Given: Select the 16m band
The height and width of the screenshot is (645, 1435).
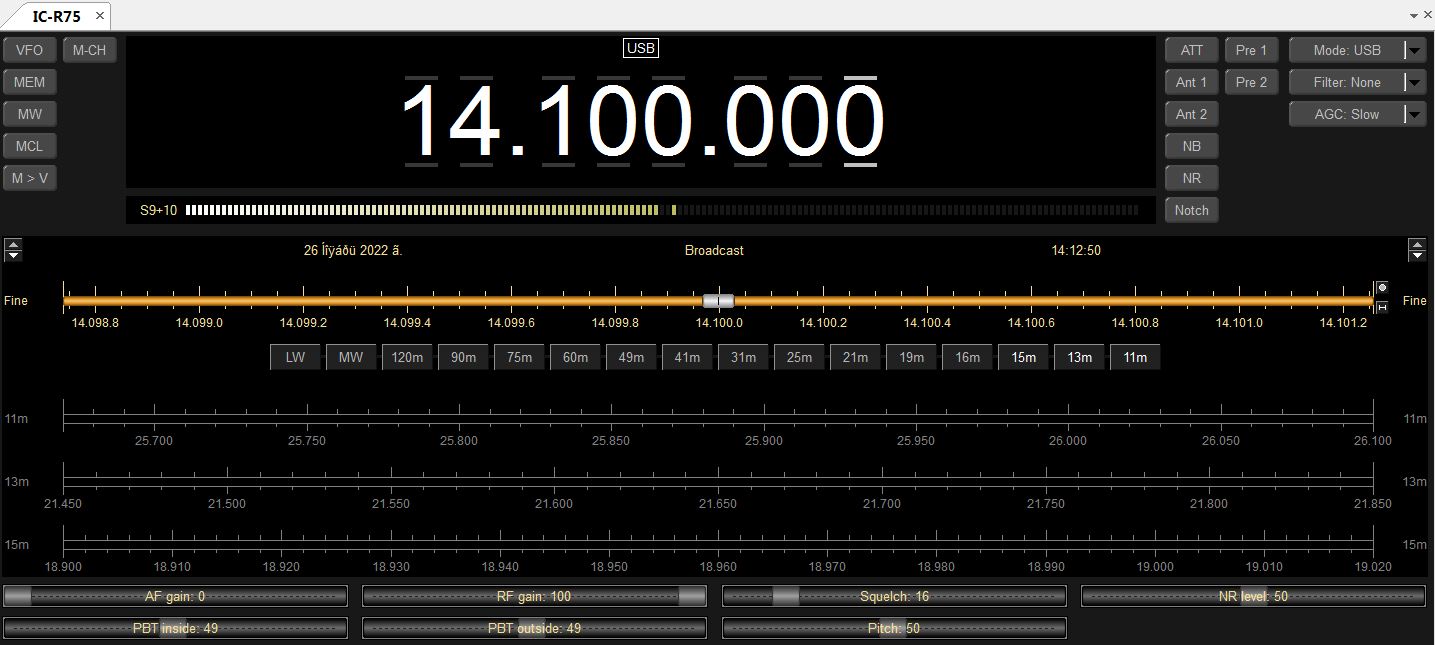Looking at the screenshot, I should tap(967, 357).
